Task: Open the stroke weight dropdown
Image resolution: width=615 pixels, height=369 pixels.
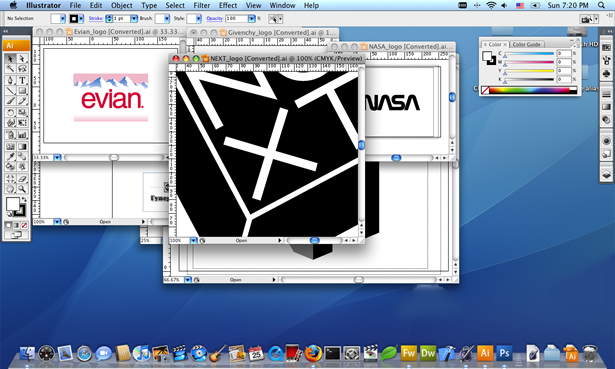Action: click(134, 18)
